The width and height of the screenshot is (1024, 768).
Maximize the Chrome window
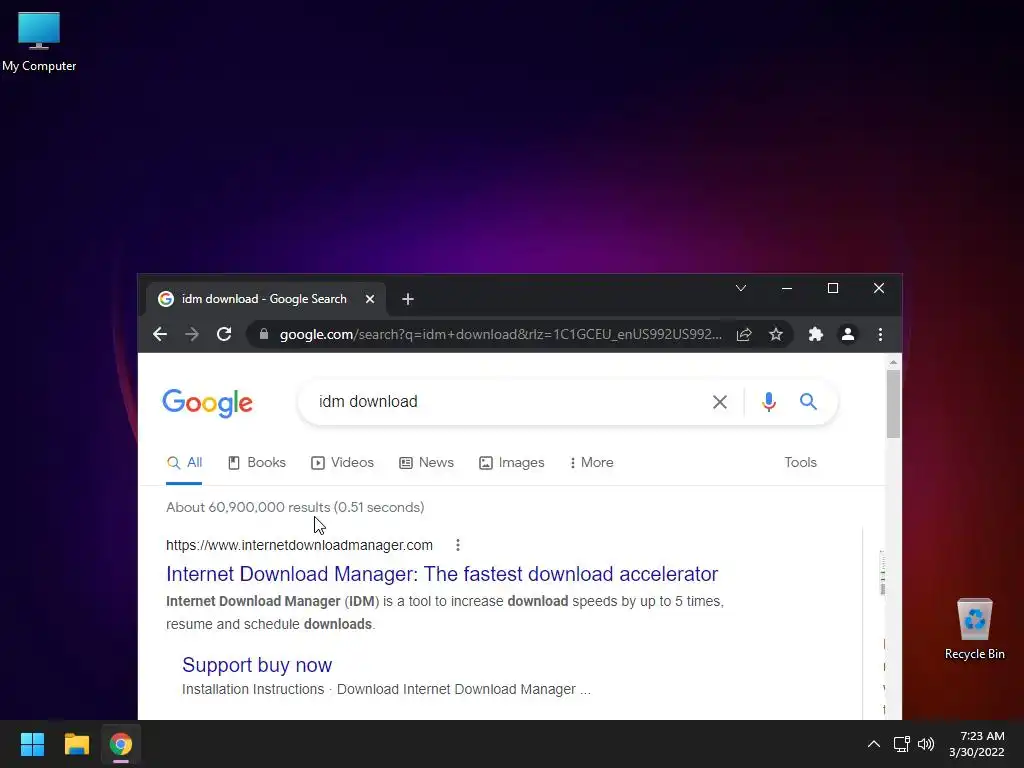click(x=833, y=288)
